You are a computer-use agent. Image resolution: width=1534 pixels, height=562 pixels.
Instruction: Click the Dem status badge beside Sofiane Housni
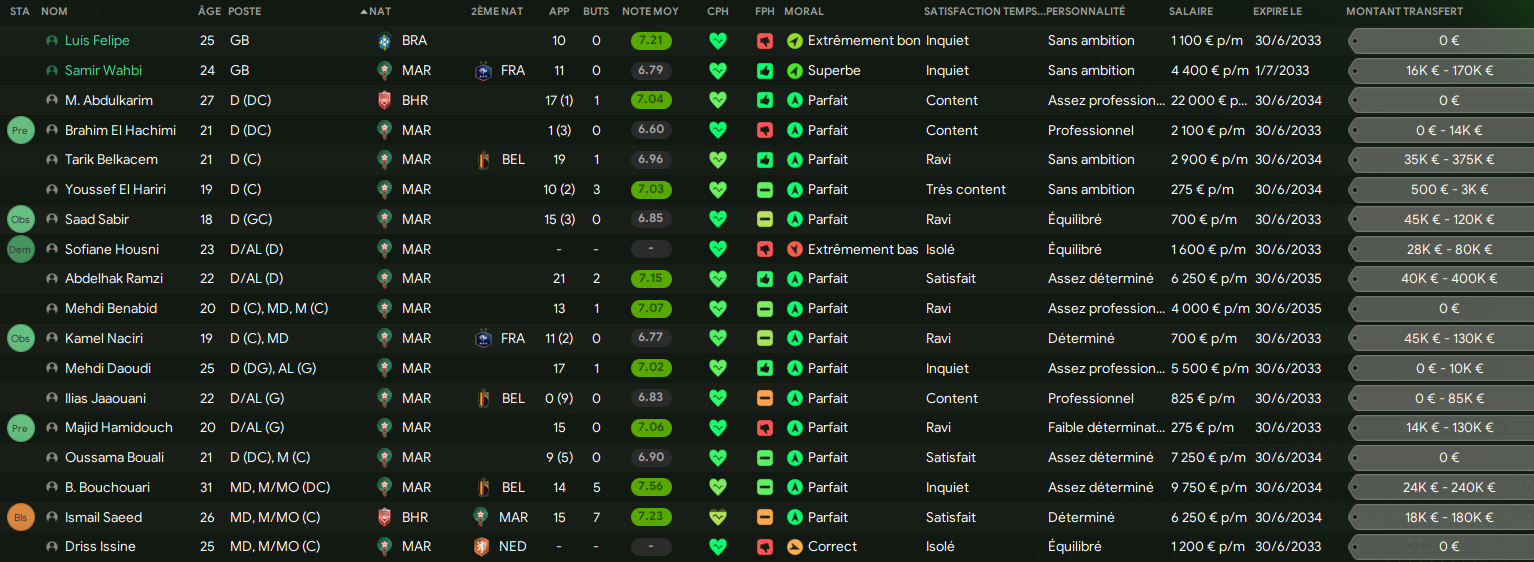pyautogui.click(x=20, y=249)
